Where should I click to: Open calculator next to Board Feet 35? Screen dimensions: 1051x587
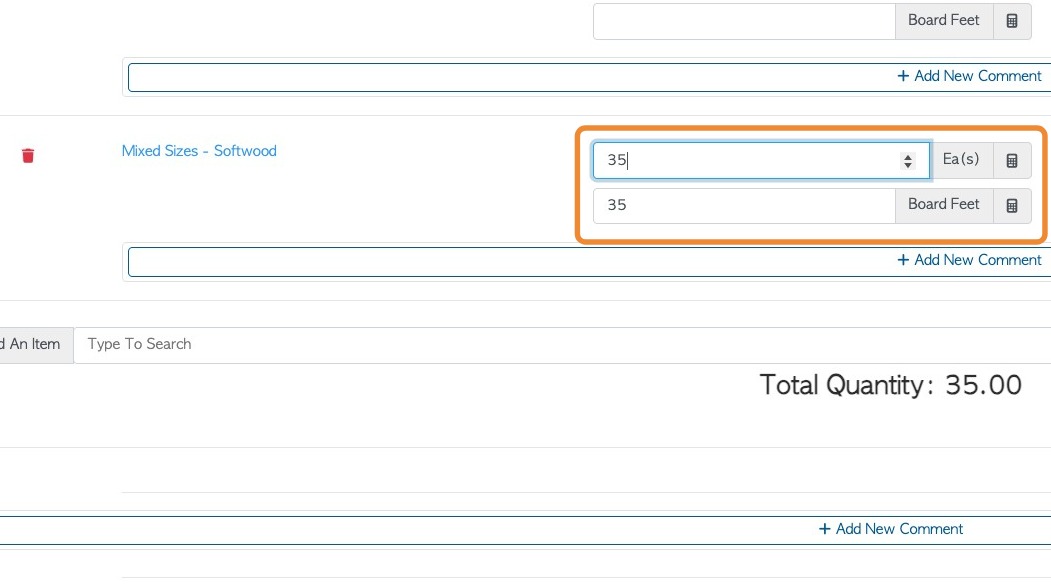1011,205
